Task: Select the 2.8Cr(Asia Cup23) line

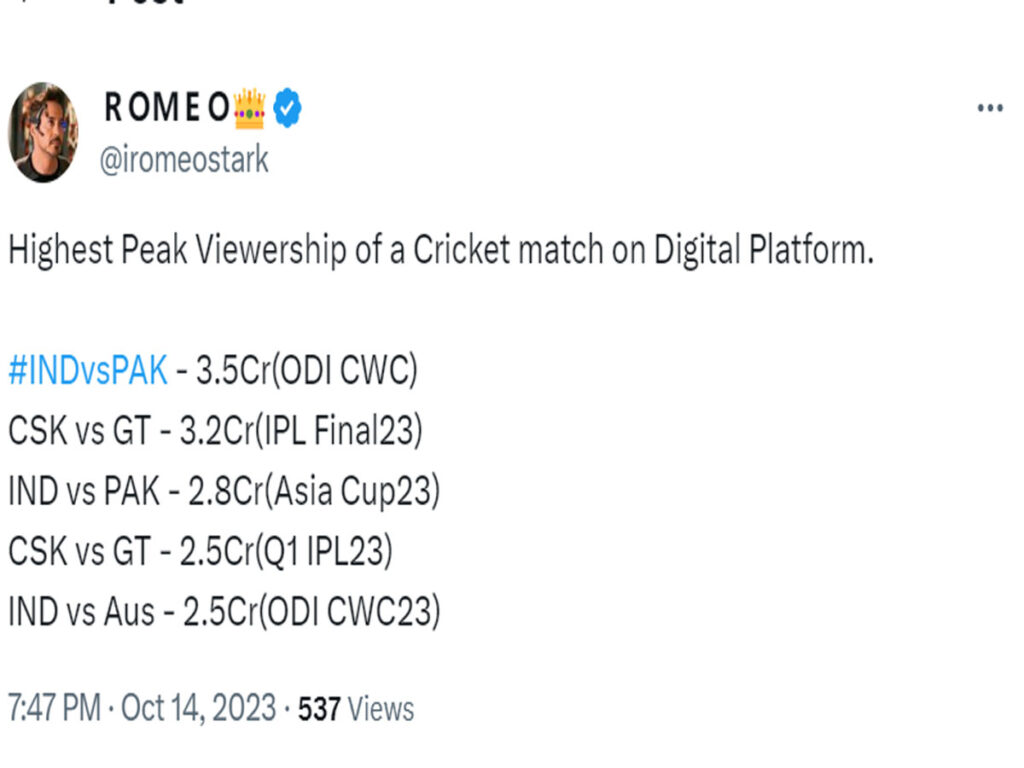Action: 314,491
